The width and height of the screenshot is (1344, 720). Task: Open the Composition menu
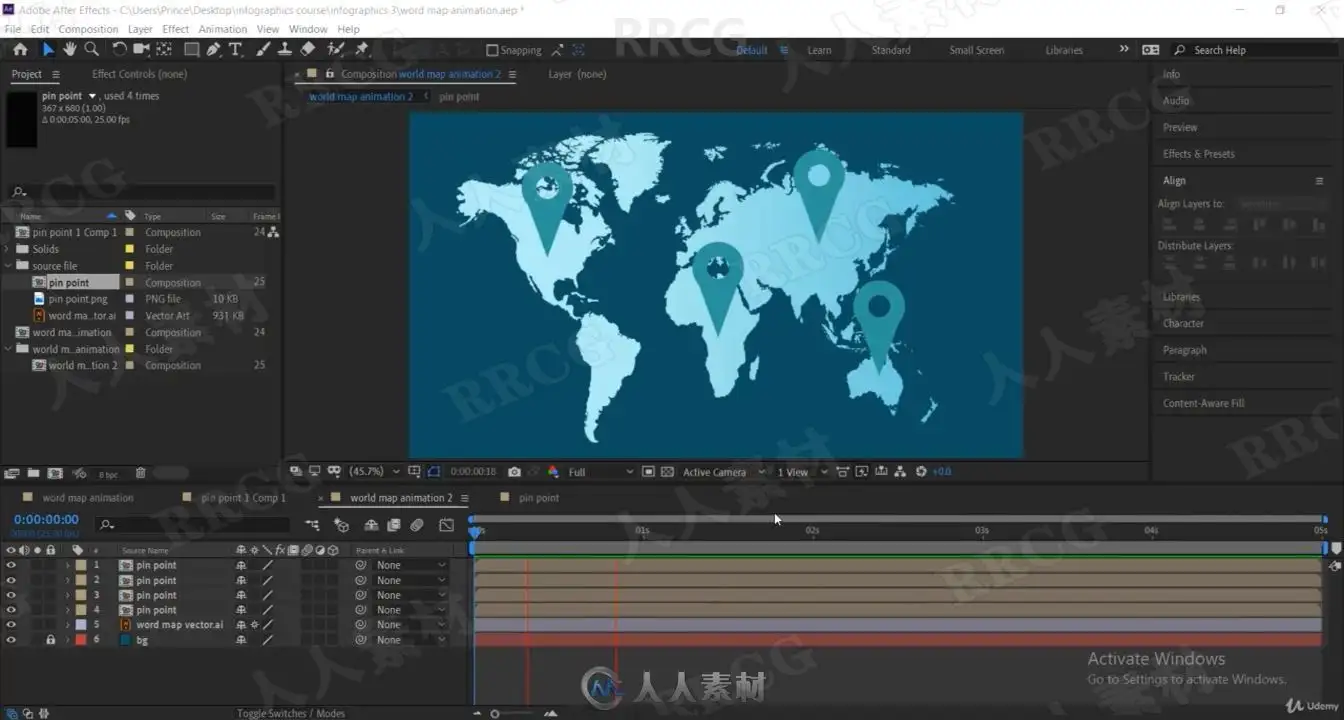point(88,29)
